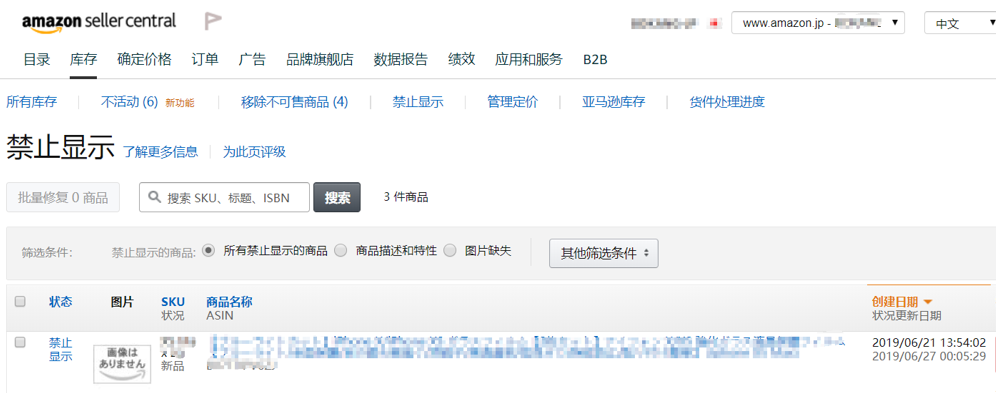The width and height of the screenshot is (999, 393).
Task: Open the 数据报告 menu
Action: [401, 60]
